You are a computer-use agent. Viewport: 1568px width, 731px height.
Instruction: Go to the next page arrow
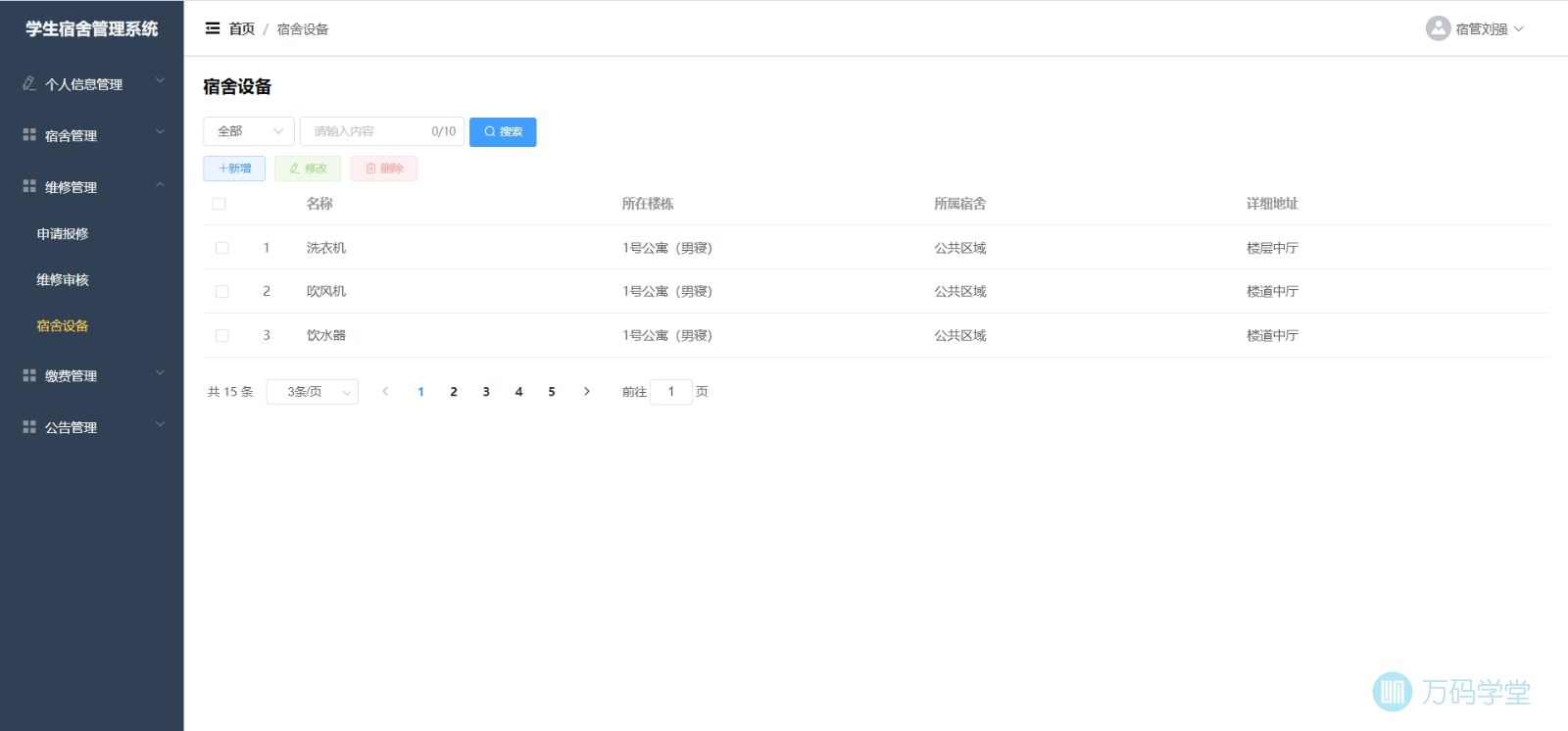click(587, 391)
